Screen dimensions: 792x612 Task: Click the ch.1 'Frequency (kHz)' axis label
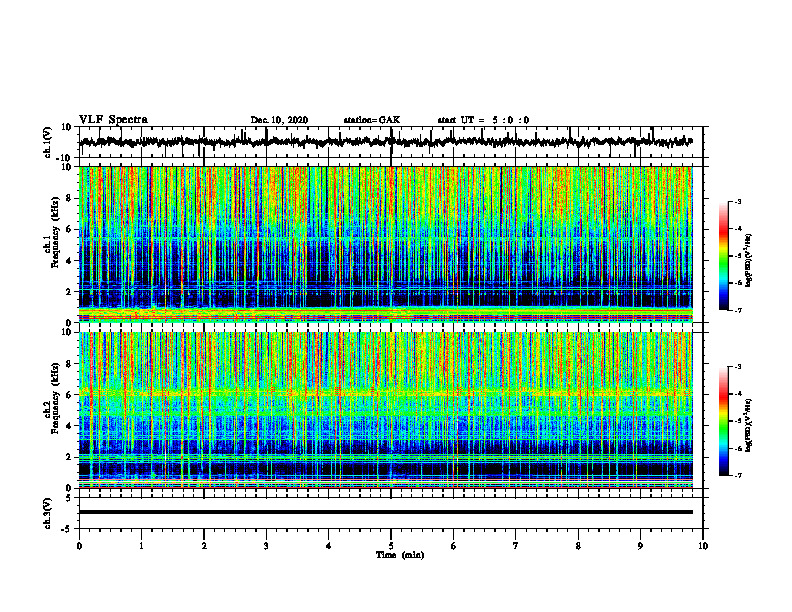click(x=56, y=233)
